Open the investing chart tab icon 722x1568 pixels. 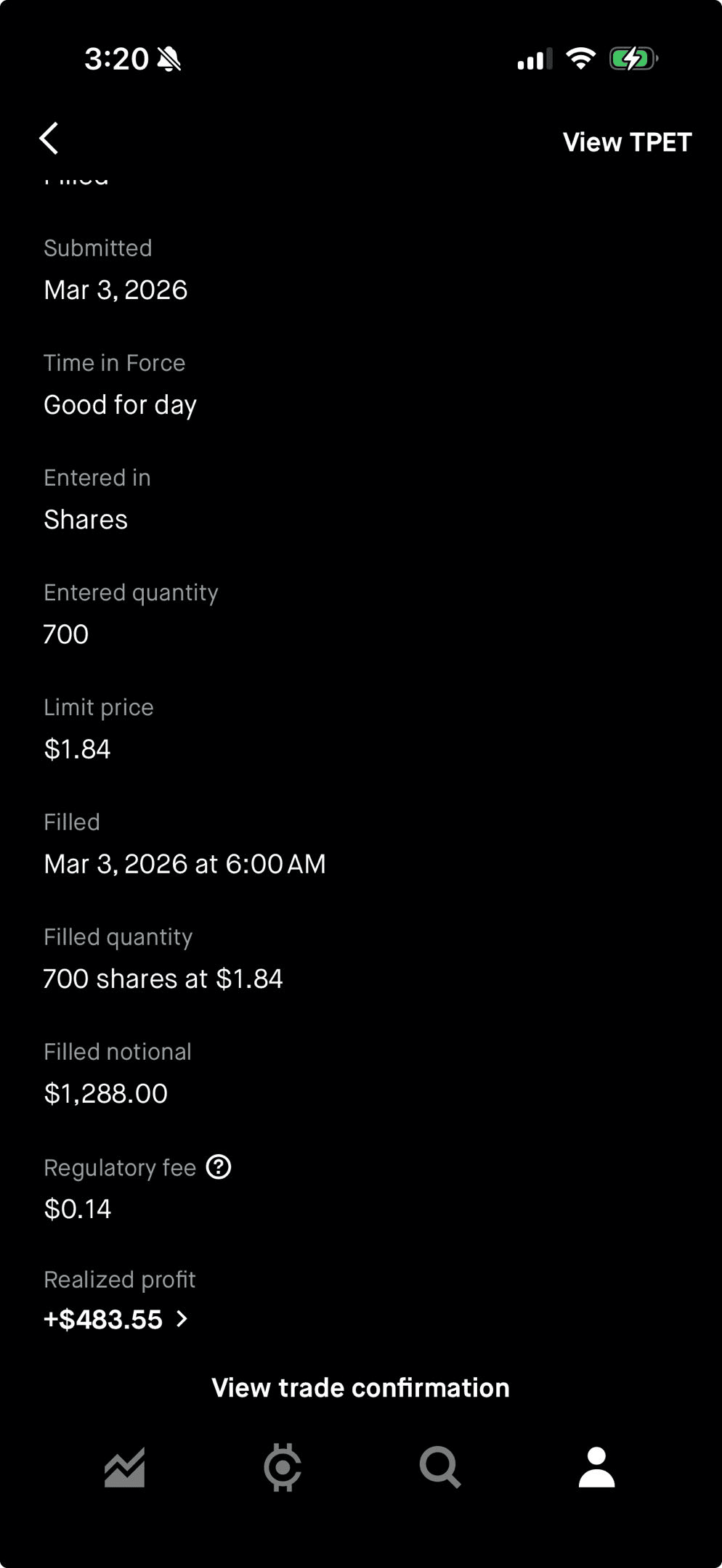tap(125, 1467)
